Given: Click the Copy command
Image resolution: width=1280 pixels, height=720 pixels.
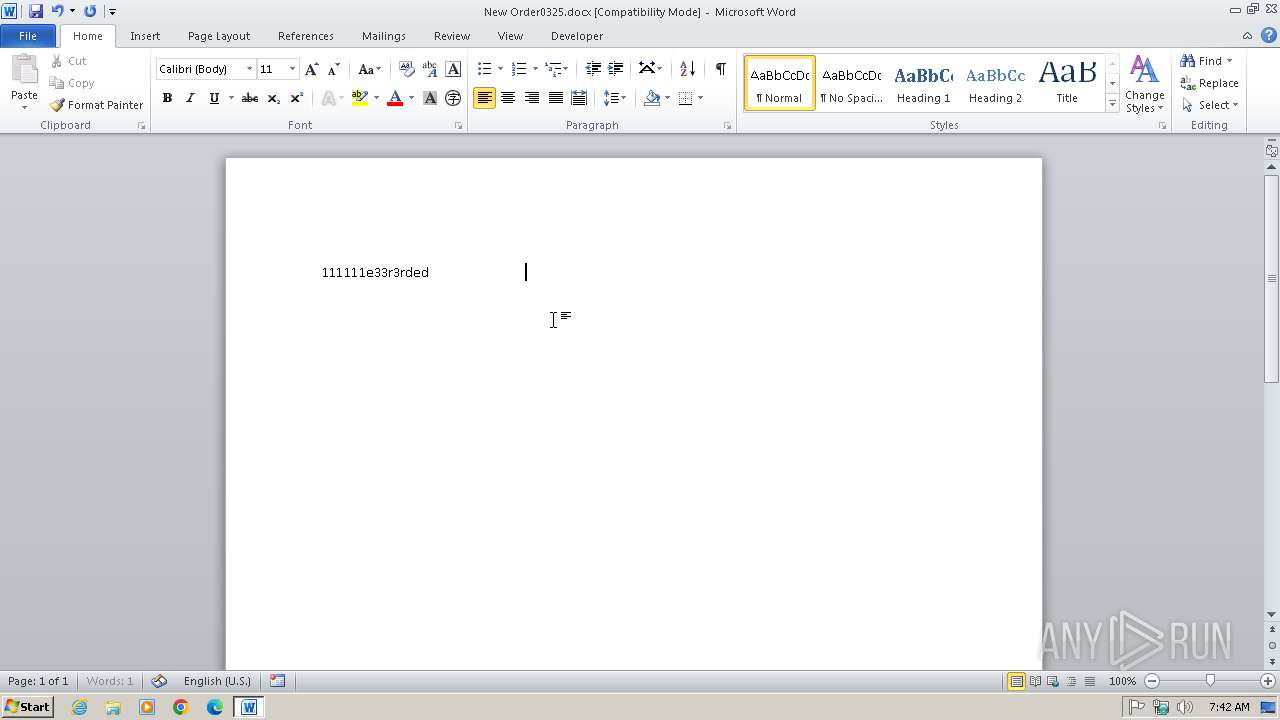Looking at the screenshot, I should point(72,83).
